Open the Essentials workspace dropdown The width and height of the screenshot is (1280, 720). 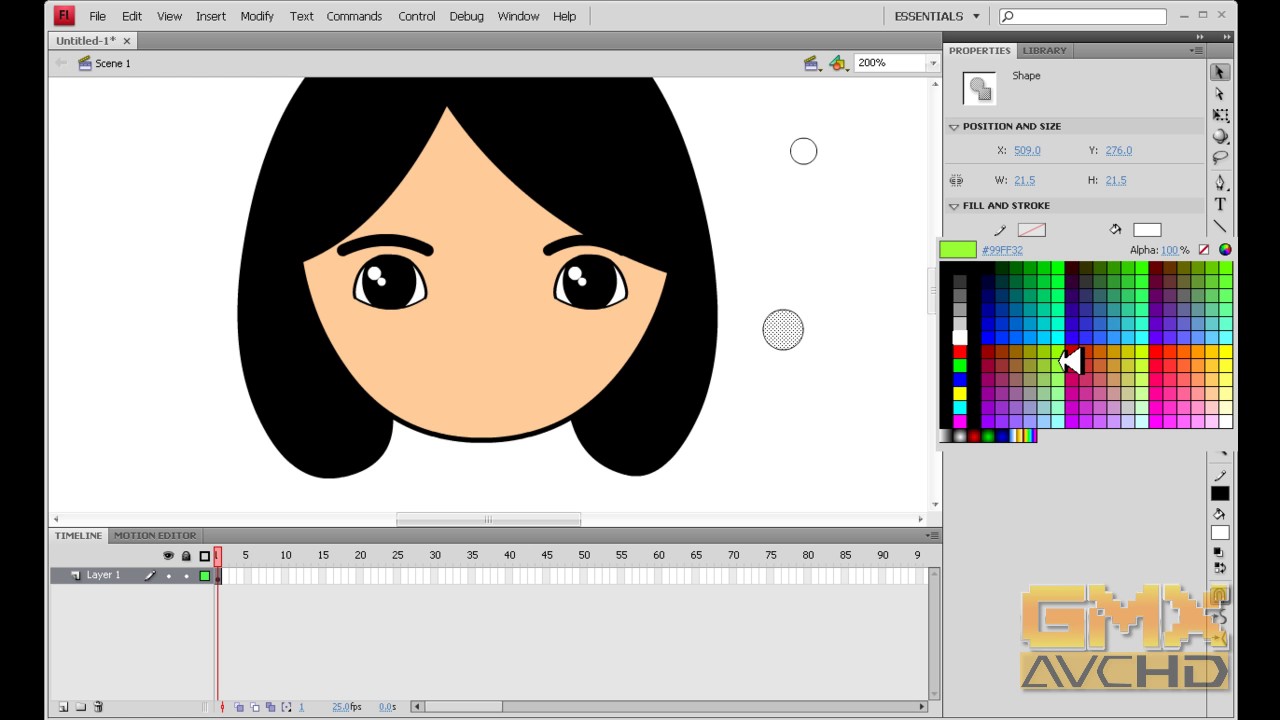(x=937, y=16)
